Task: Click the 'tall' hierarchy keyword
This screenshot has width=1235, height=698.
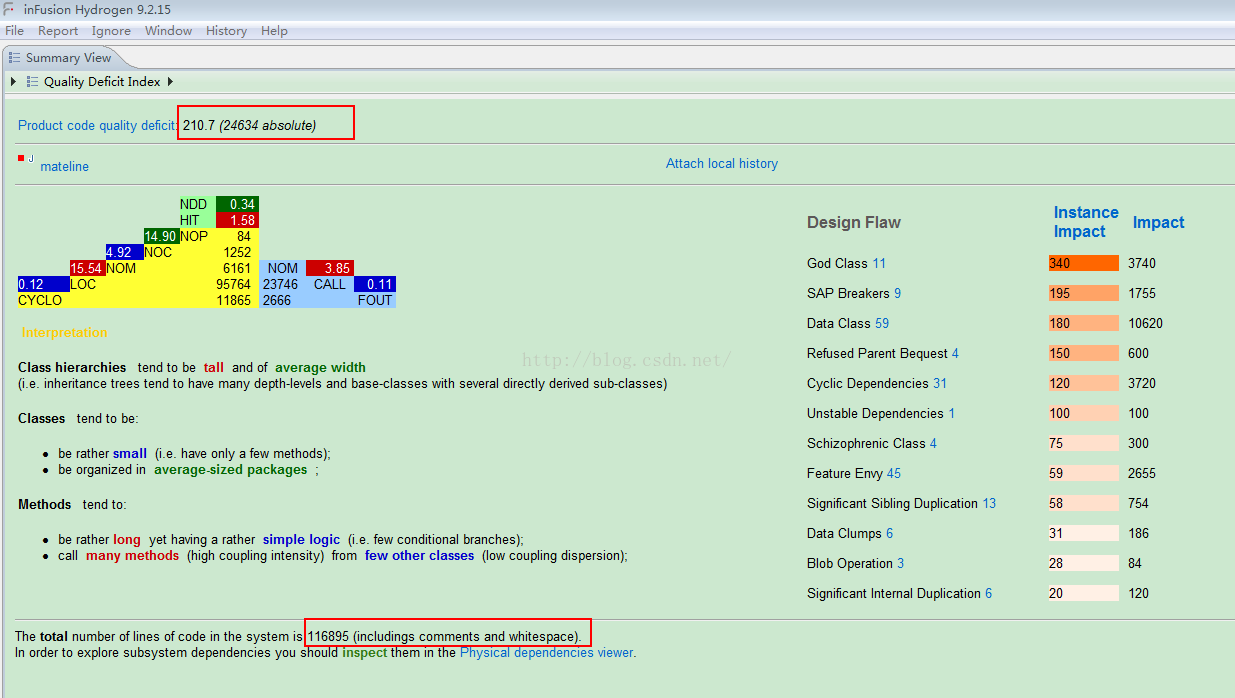Action: (x=214, y=367)
